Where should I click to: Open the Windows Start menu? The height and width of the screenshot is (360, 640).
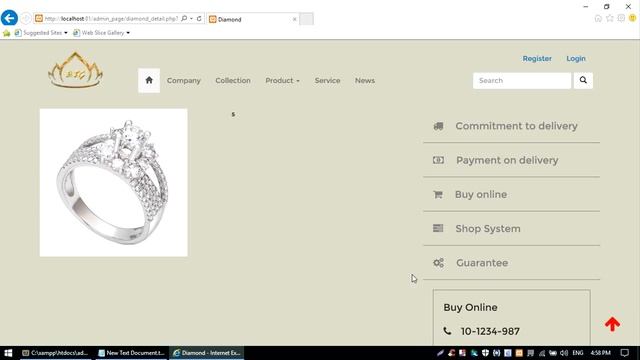click(8, 353)
